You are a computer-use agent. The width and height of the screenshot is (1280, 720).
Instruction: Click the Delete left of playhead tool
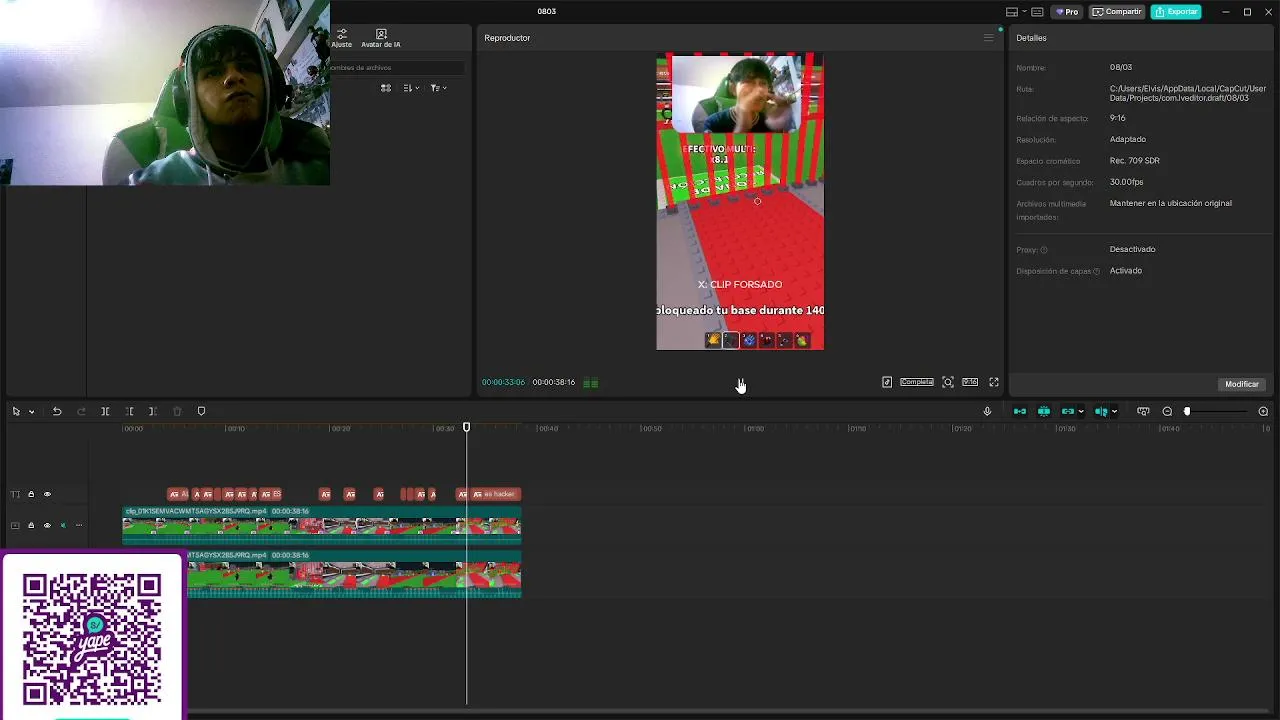(129, 411)
